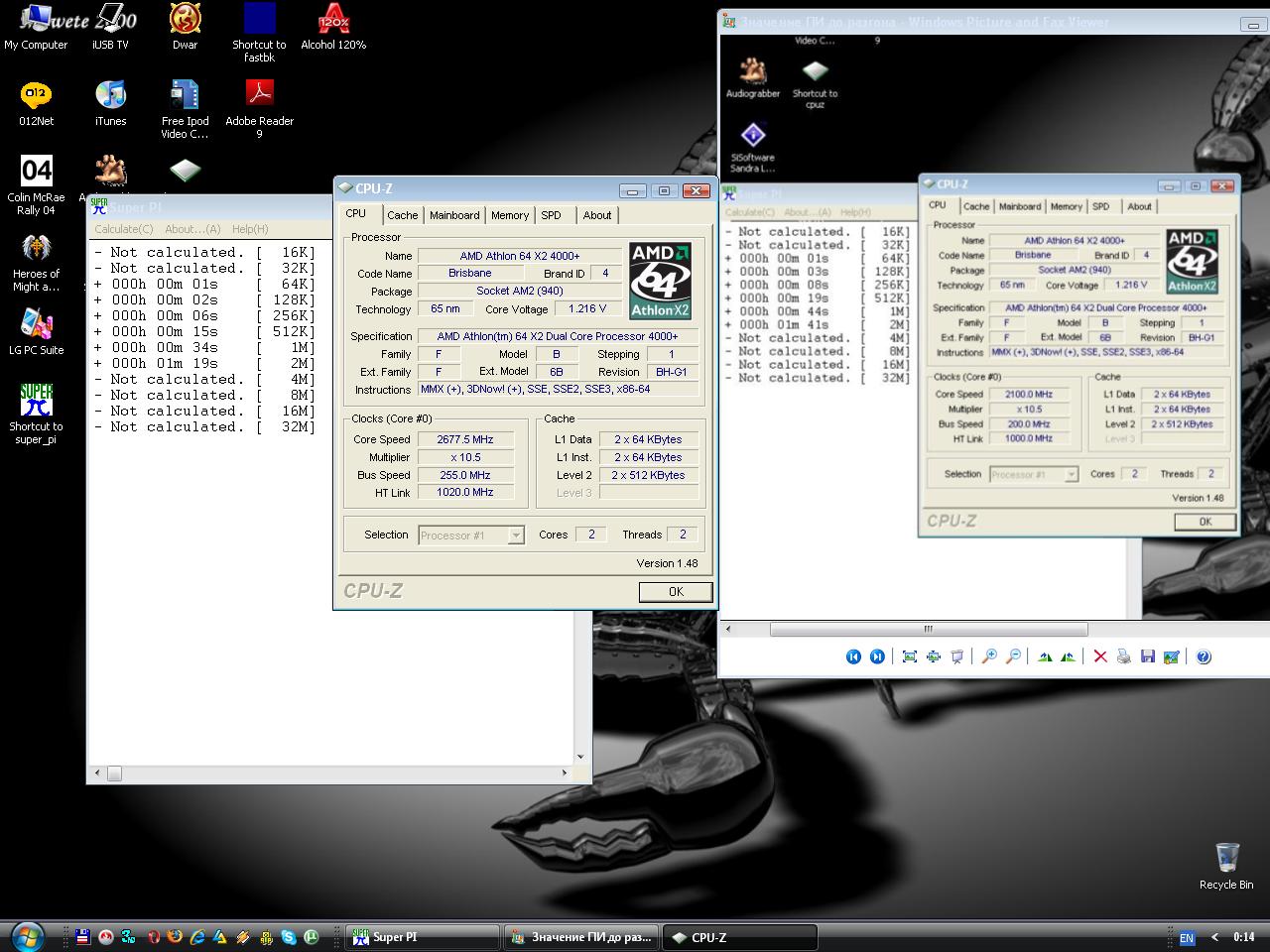
Task: Open the Processor #1 selection dropdown
Action: tap(515, 535)
